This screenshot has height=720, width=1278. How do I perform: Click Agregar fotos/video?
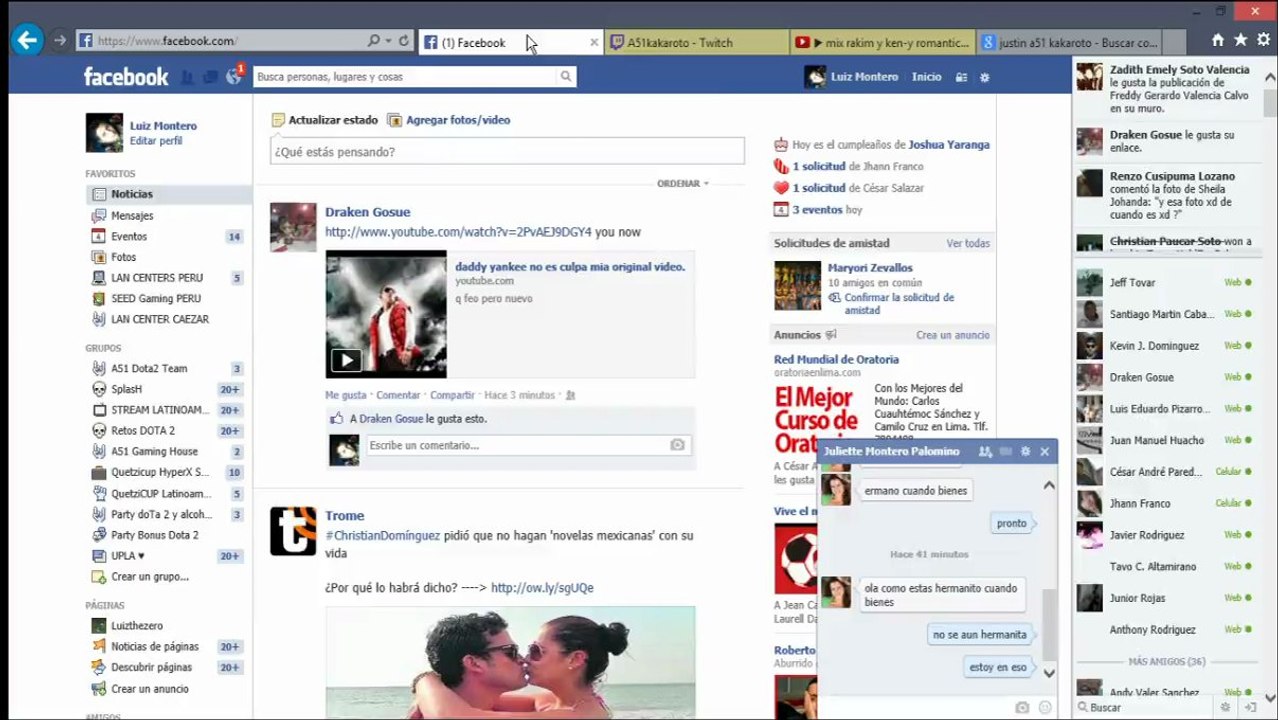click(449, 120)
